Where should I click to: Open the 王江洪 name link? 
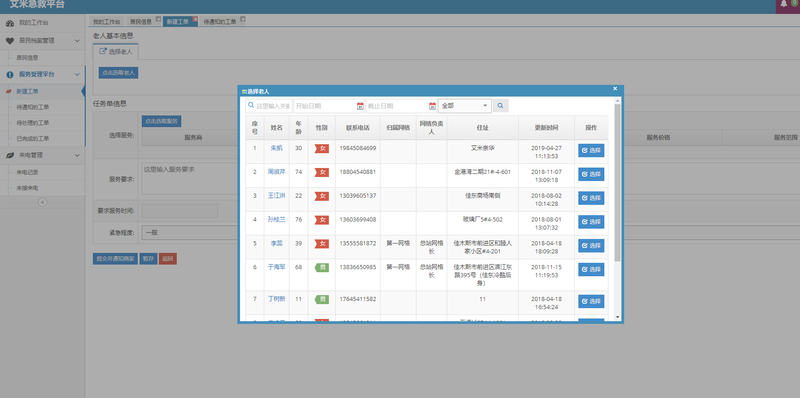pyautogui.click(x=276, y=195)
